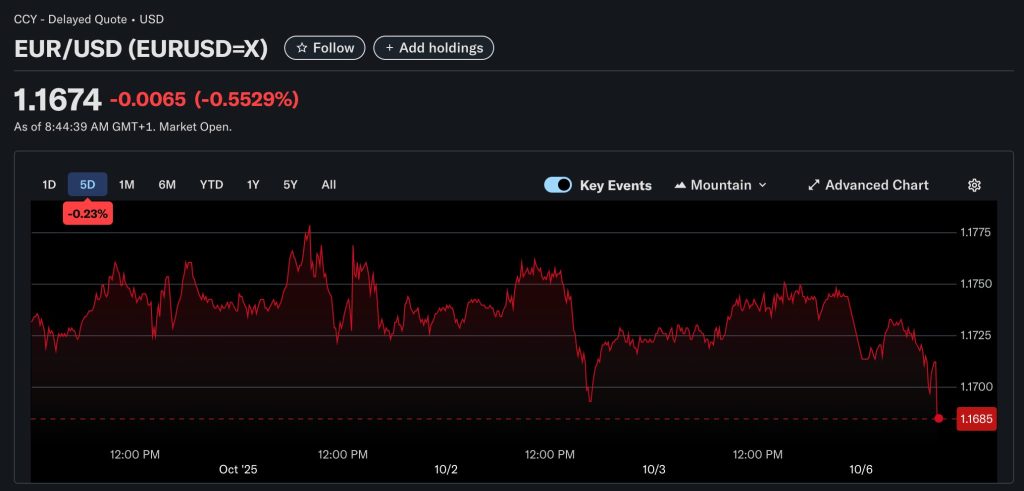Toggle the Key Events switch
Screen dimensions: 1024x491
[x=558, y=185]
